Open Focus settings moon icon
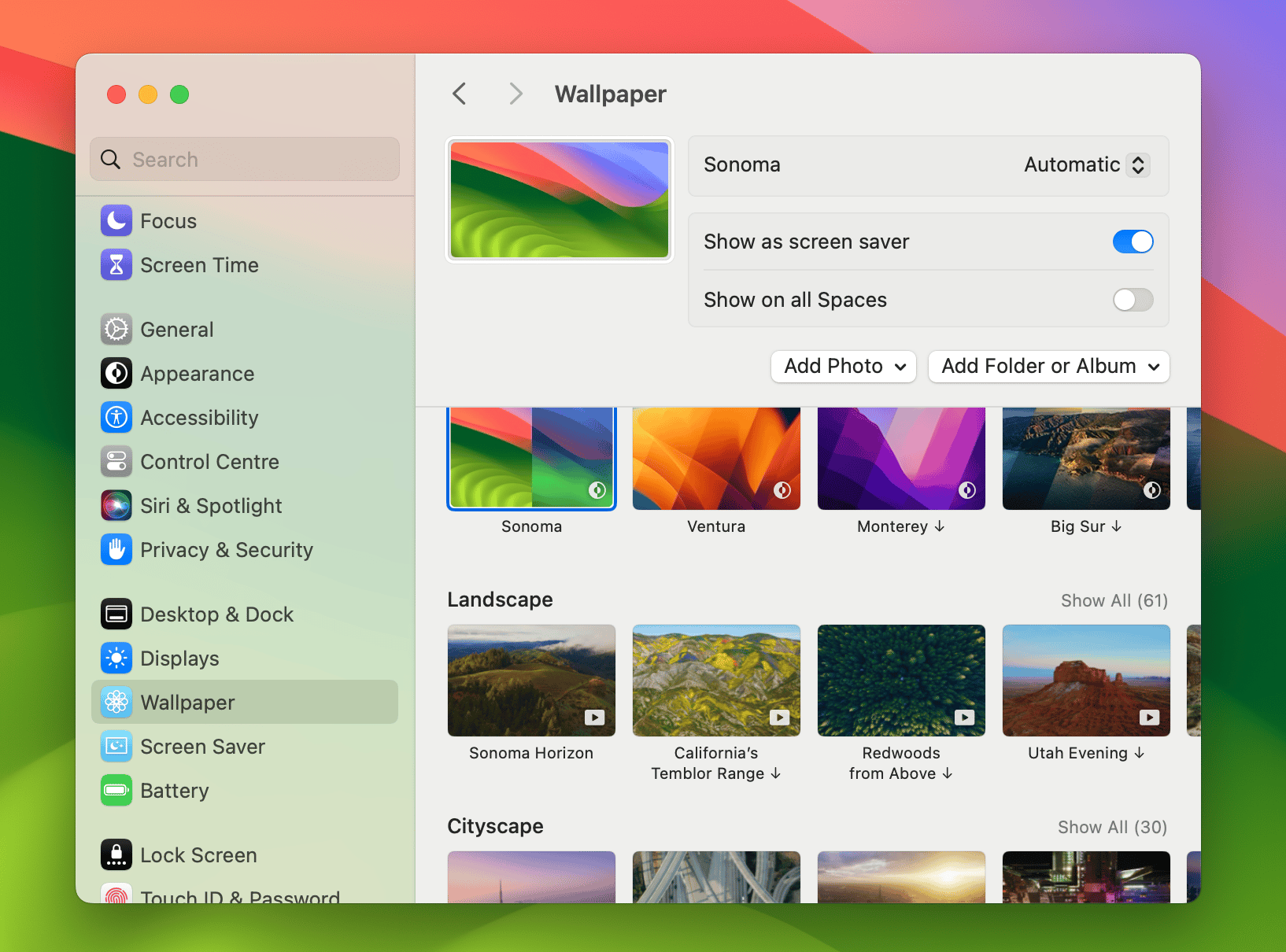 pyautogui.click(x=116, y=221)
